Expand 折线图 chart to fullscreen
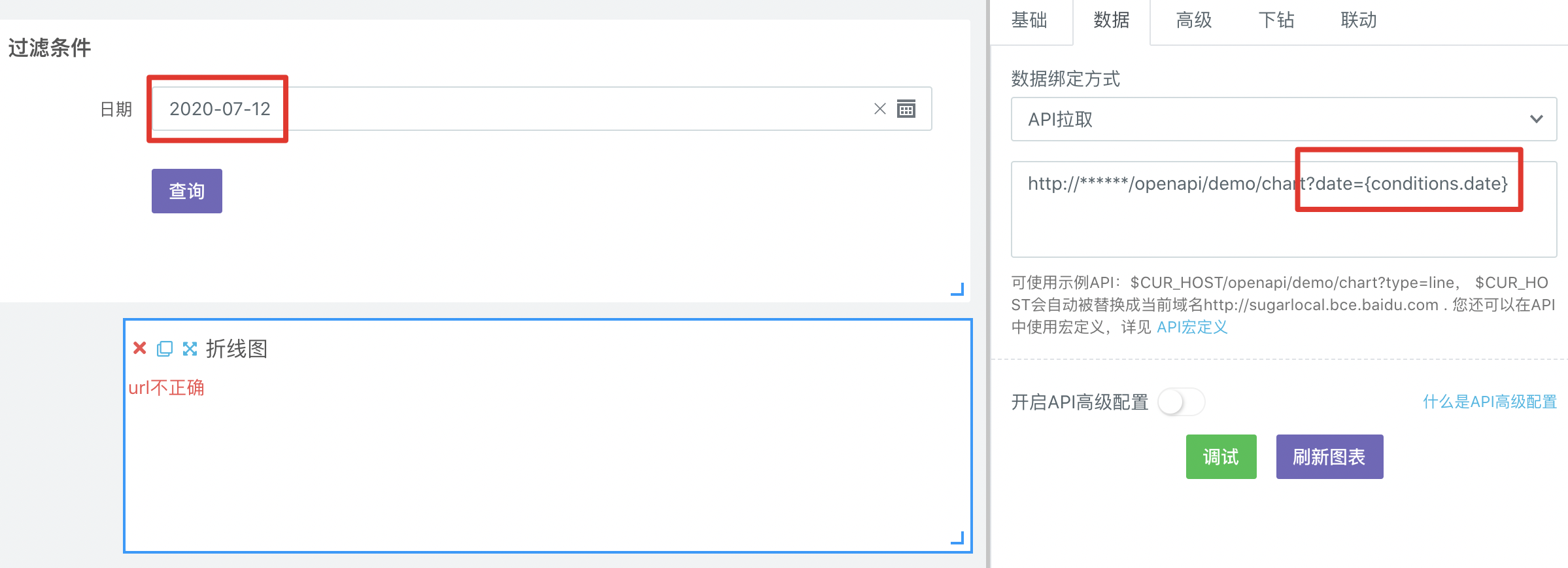This screenshot has height=568, width=1568. [x=190, y=349]
